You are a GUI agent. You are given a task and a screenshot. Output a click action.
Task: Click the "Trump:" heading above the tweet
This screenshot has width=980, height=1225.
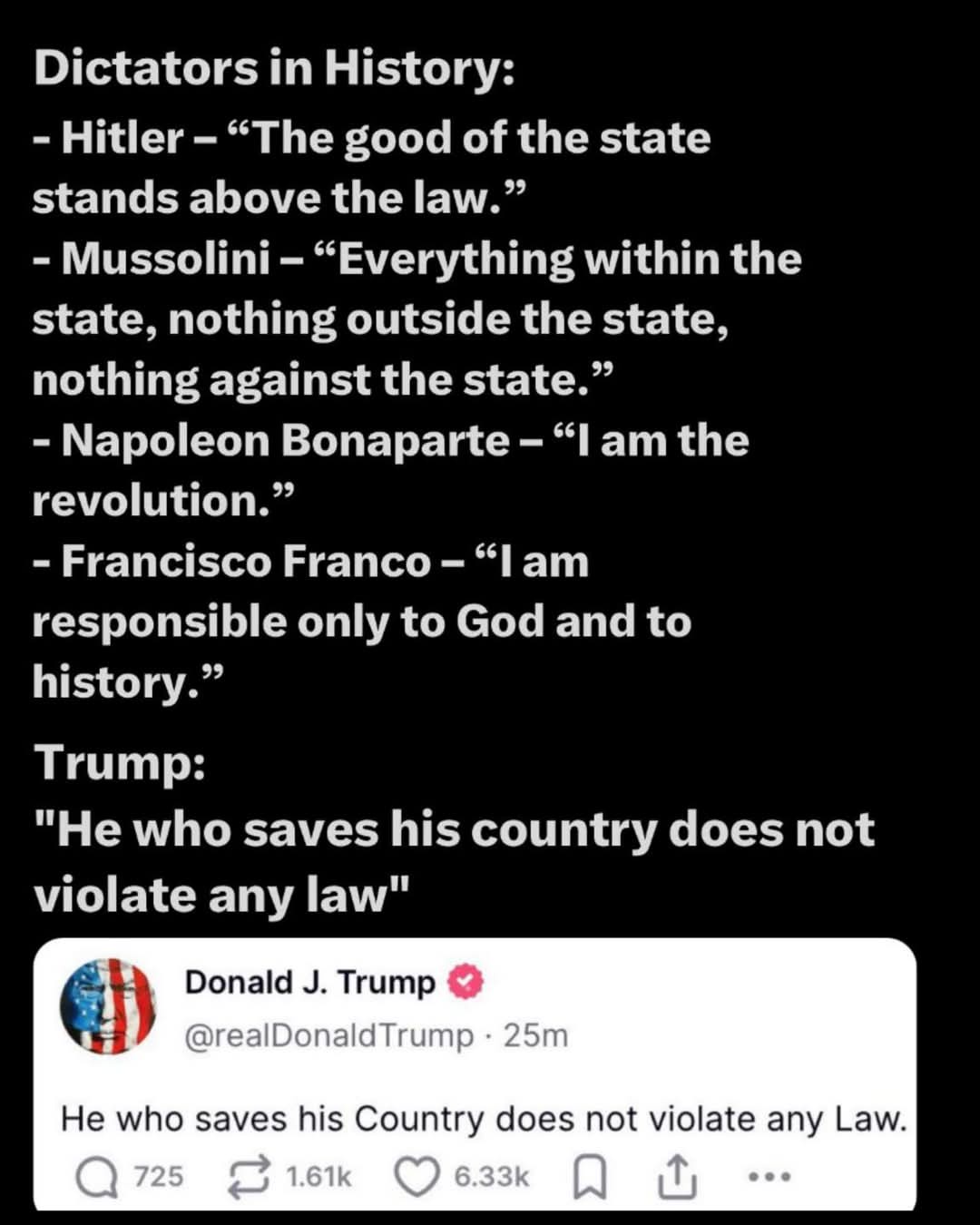120,762
